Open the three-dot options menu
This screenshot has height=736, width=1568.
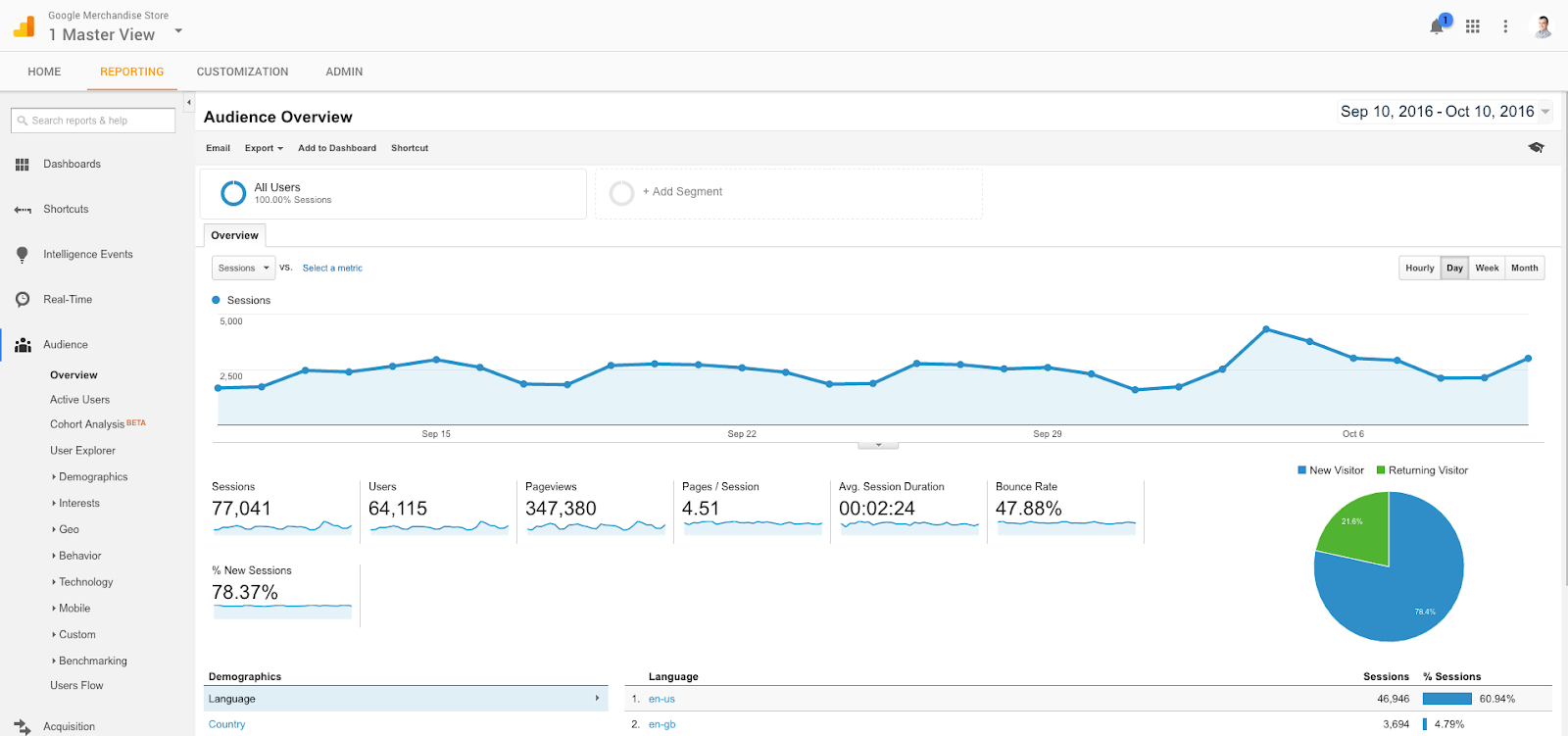click(1505, 26)
